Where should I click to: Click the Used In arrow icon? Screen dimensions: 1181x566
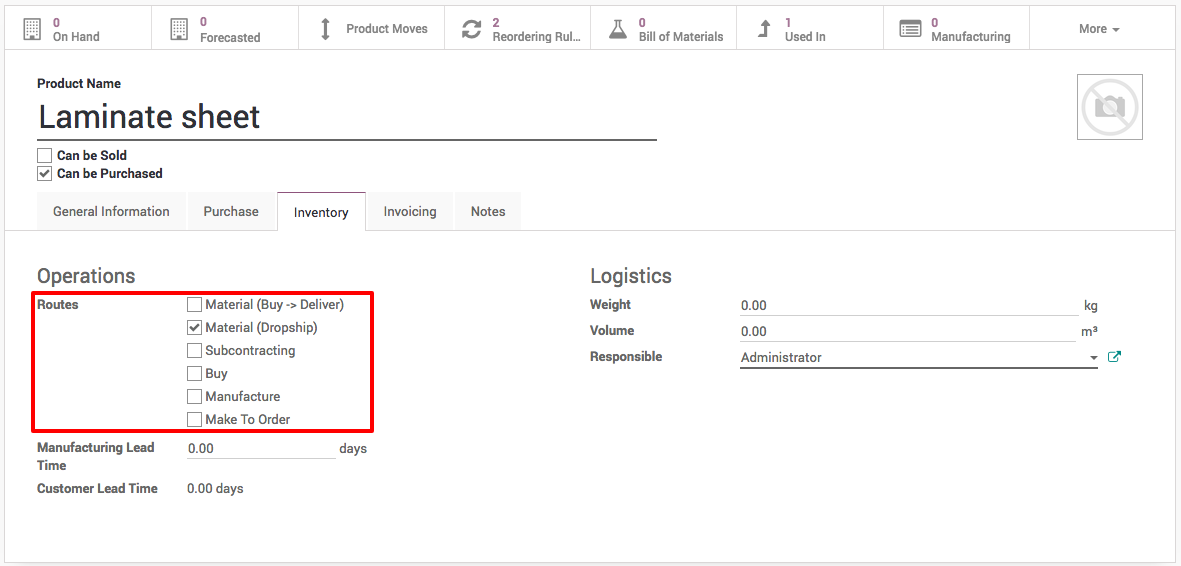pyautogui.click(x=764, y=29)
